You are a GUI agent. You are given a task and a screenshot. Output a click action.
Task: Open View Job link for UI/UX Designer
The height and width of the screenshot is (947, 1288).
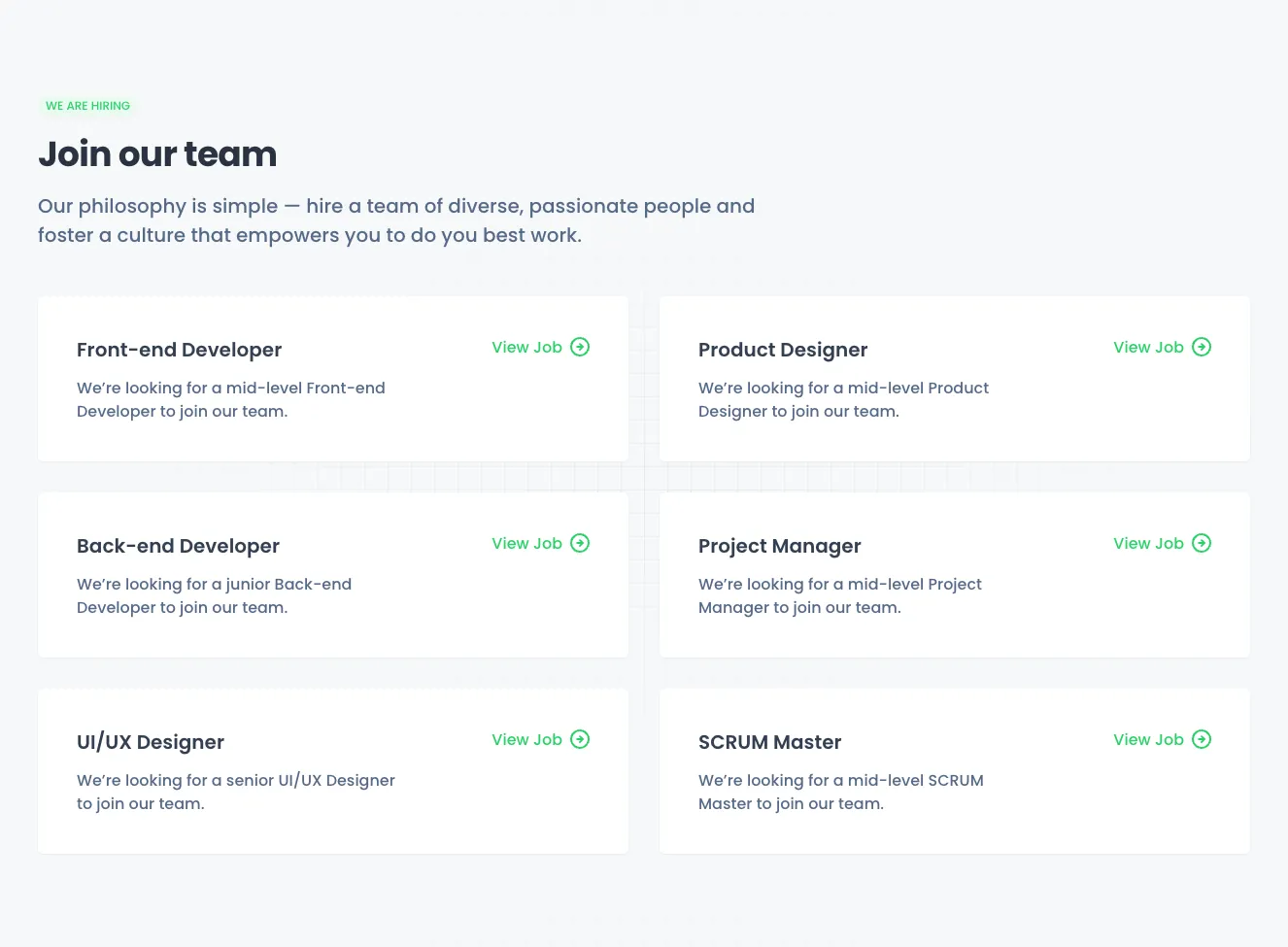coord(526,740)
